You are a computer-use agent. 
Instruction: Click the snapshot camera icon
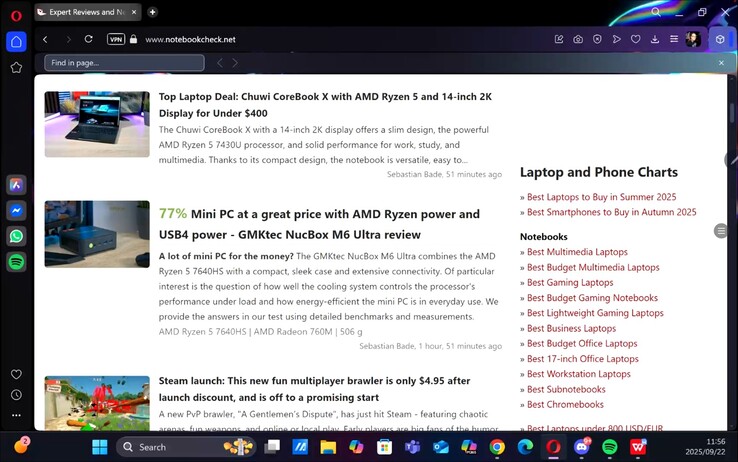pyautogui.click(x=578, y=40)
